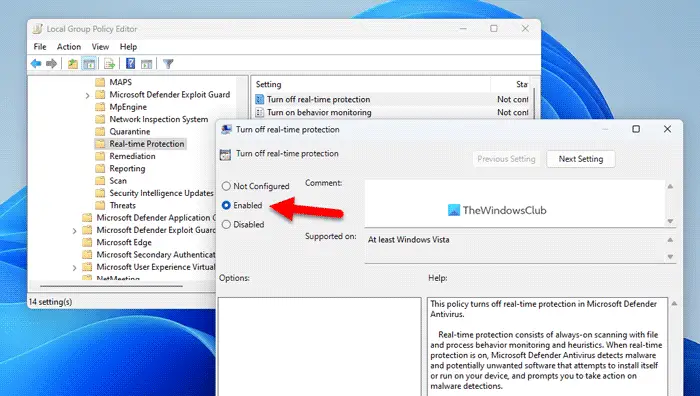Click the Local Group Policy Editor title icon

(x=38, y=29)
